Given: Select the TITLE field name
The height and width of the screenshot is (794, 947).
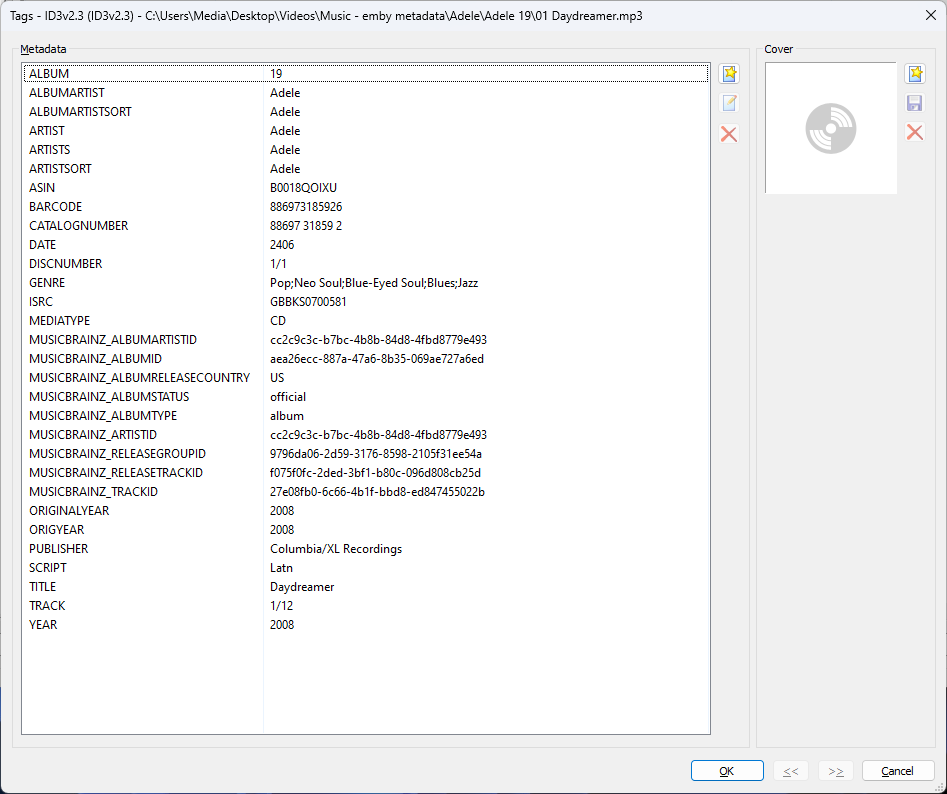Looking at the screenshot, I should [x=42, y=587].
